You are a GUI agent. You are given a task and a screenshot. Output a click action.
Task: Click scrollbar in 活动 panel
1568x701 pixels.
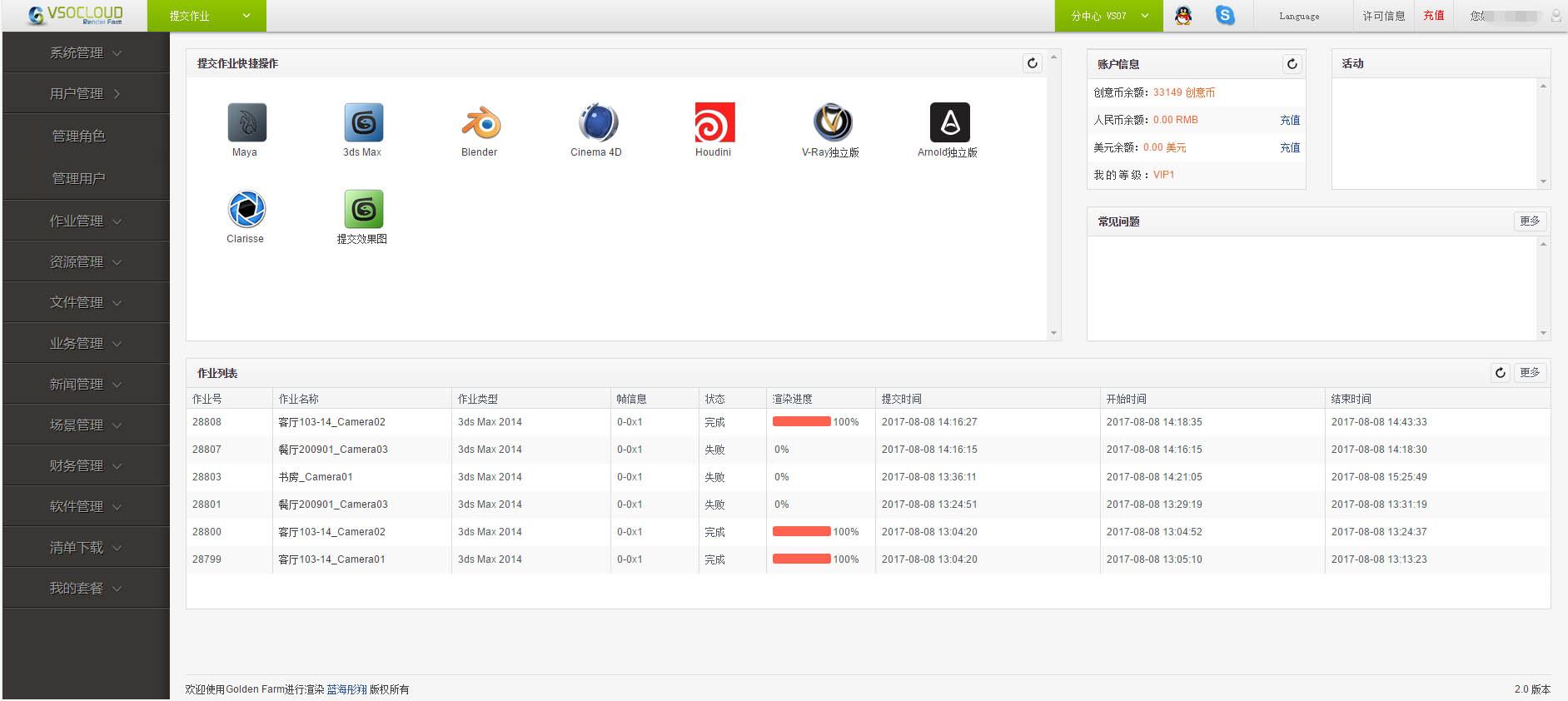click(1543, 134)
